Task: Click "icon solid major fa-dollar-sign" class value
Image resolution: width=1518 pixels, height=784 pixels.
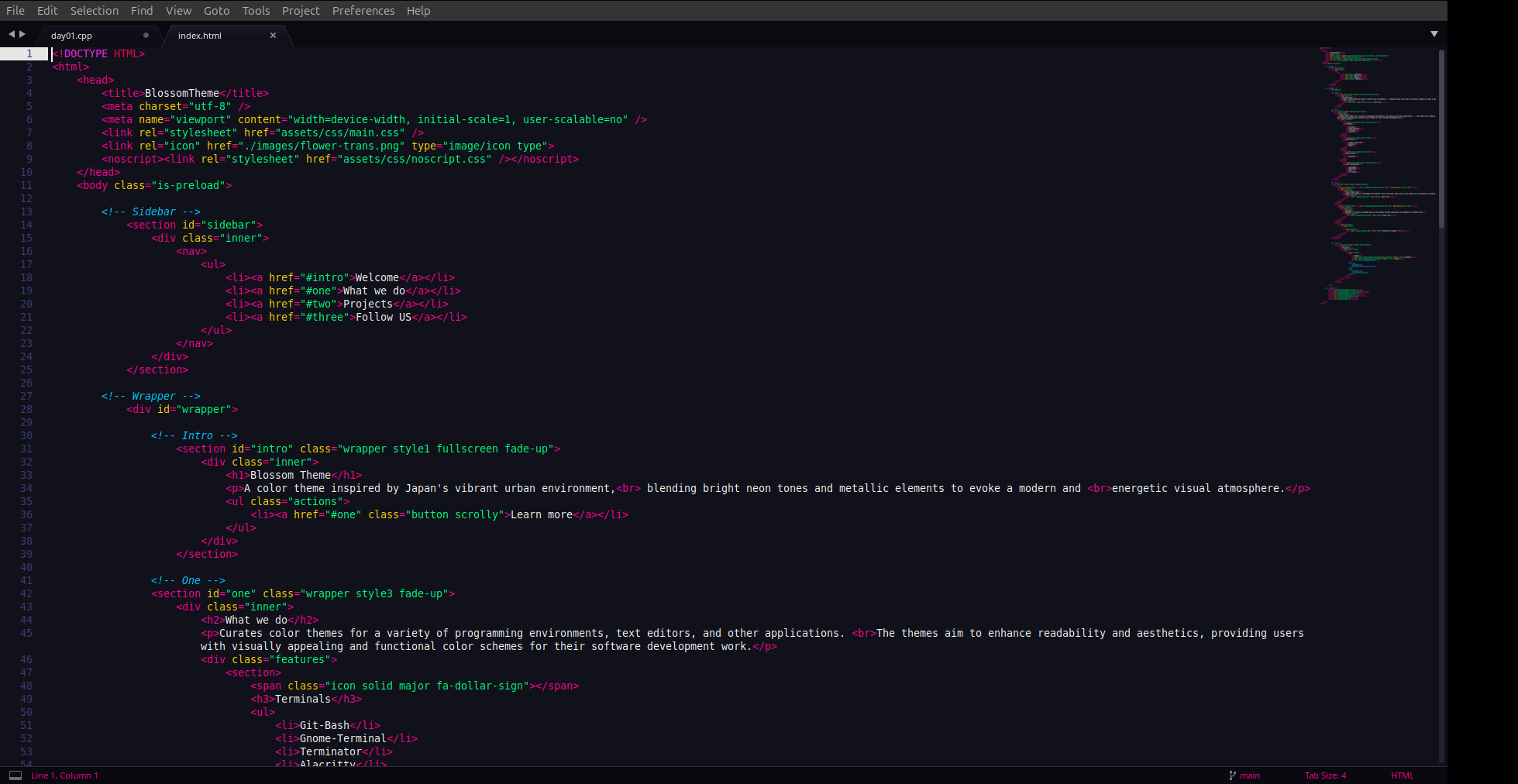Action: click(x=427, y=686)
